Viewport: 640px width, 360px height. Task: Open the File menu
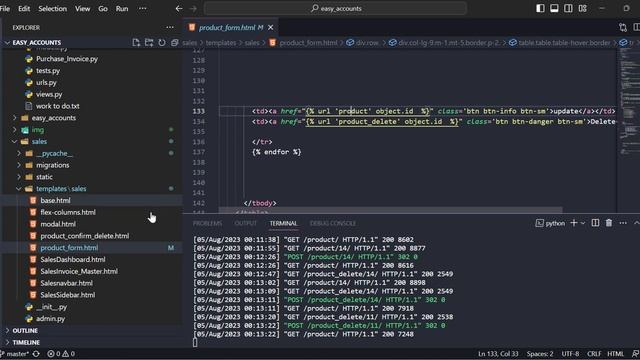(x=5, y=8)
